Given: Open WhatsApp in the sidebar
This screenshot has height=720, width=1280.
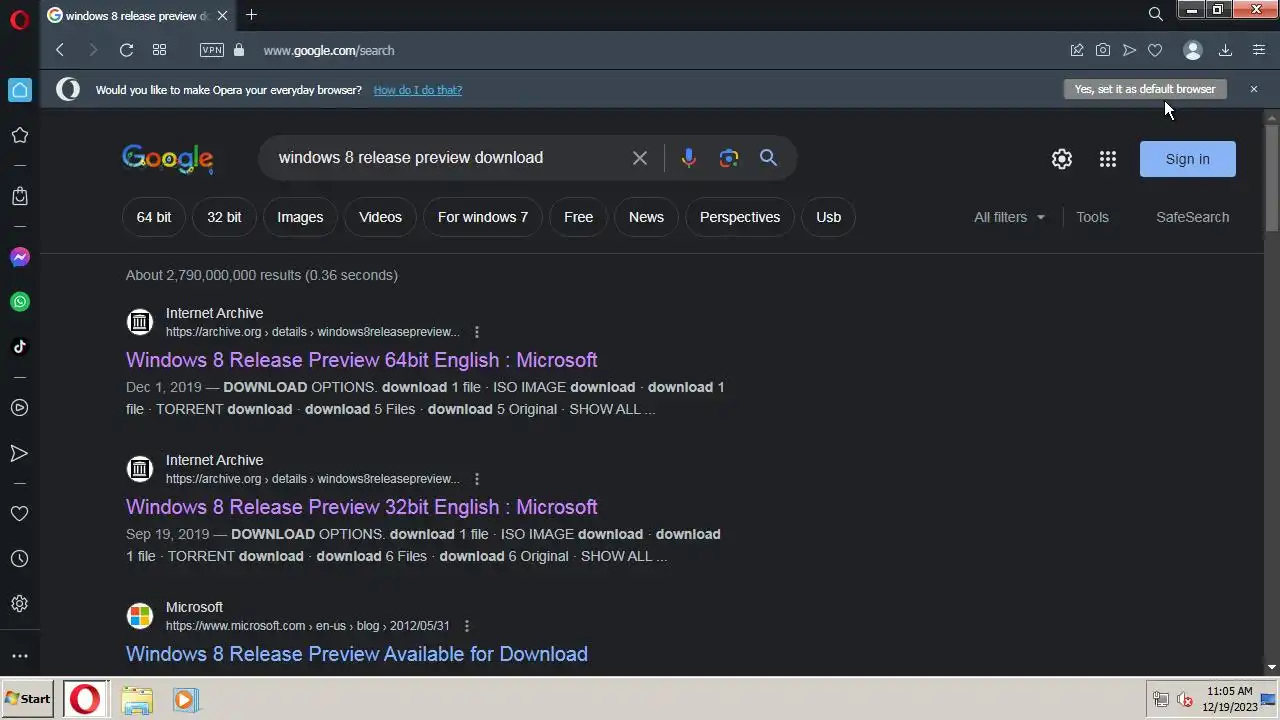Looking at the screenshot, I should [x=20, y=302].
